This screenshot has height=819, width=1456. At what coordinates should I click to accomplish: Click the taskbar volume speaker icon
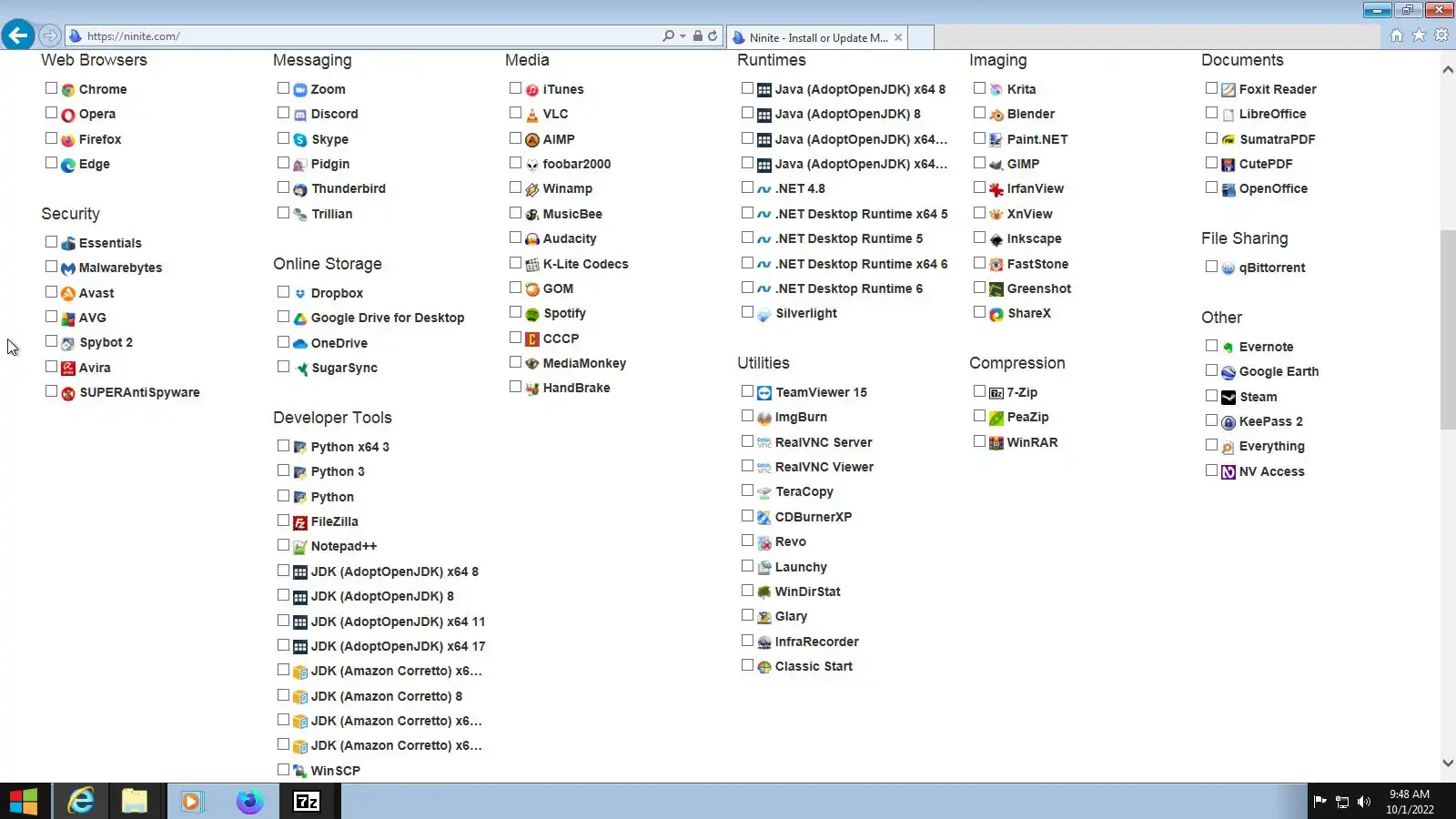(x=1363, y=802)
